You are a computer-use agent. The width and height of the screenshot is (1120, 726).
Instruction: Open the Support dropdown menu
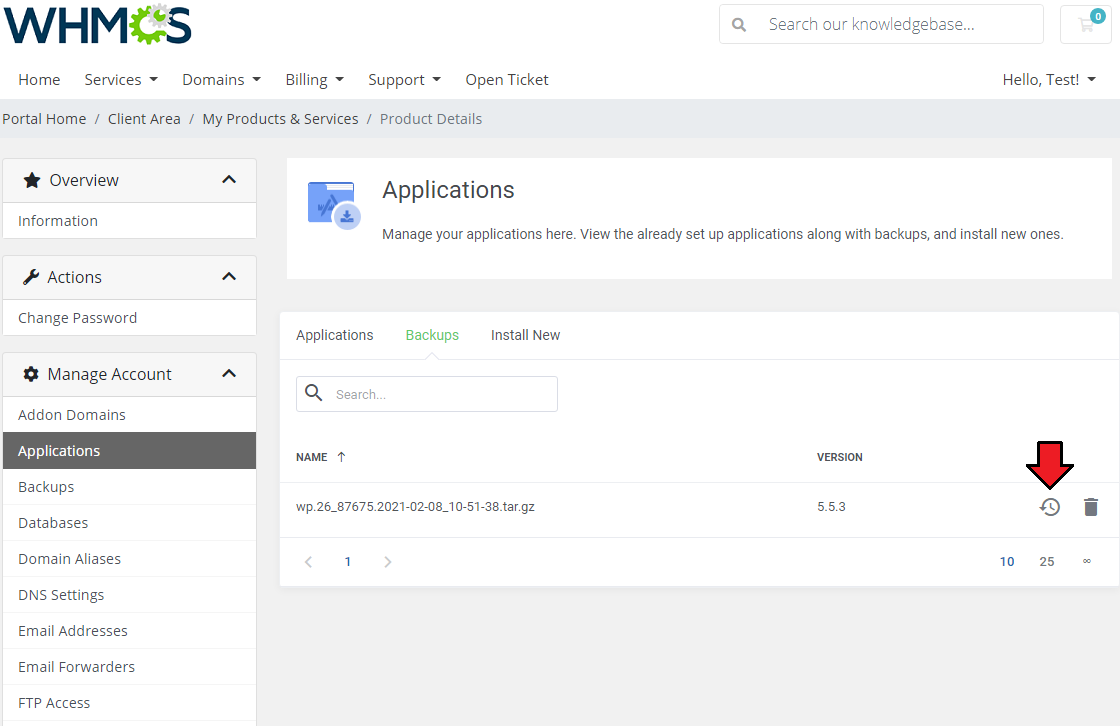pos(404,79)
